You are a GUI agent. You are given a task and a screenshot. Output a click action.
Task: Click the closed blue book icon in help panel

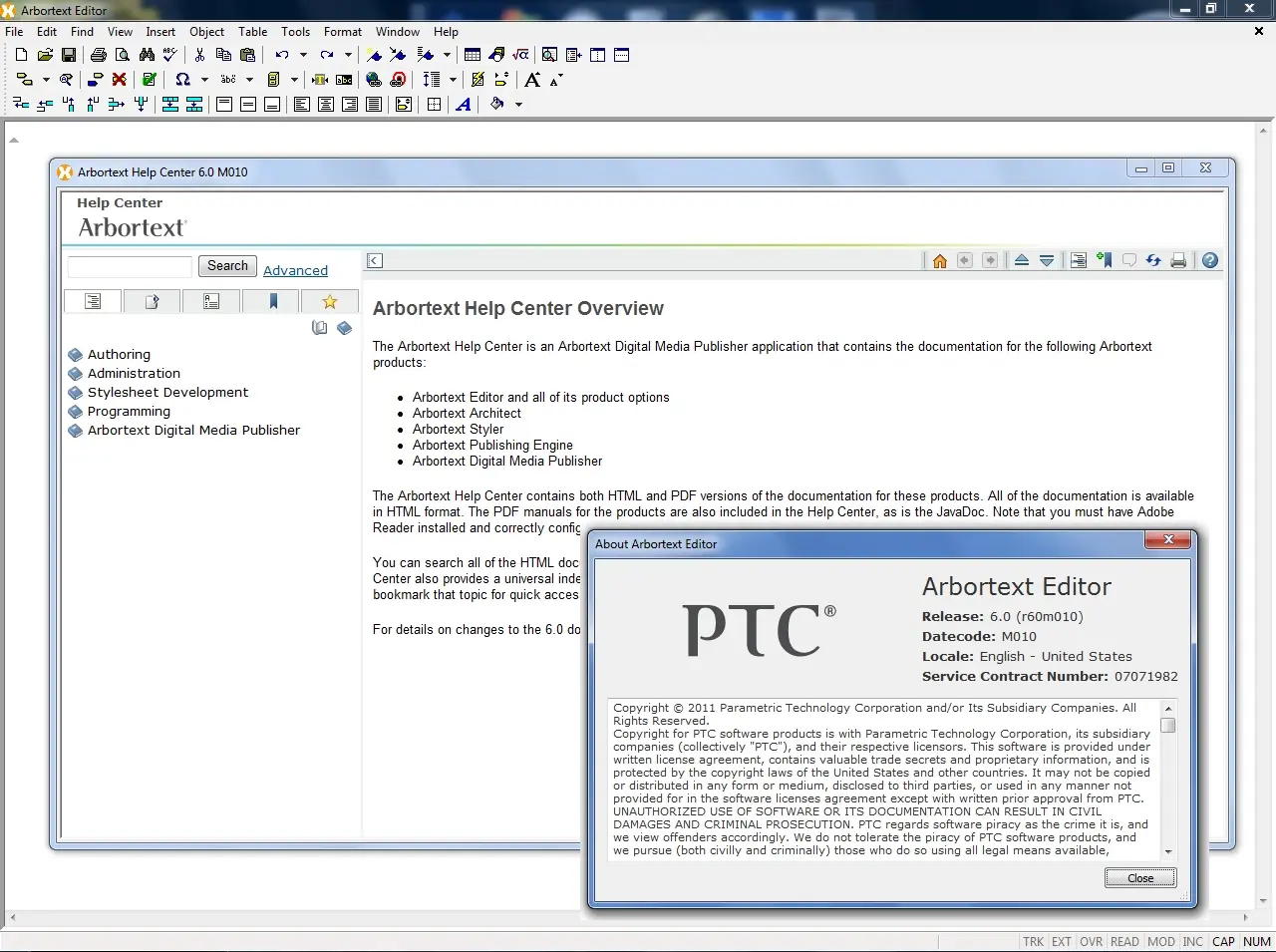345,328
